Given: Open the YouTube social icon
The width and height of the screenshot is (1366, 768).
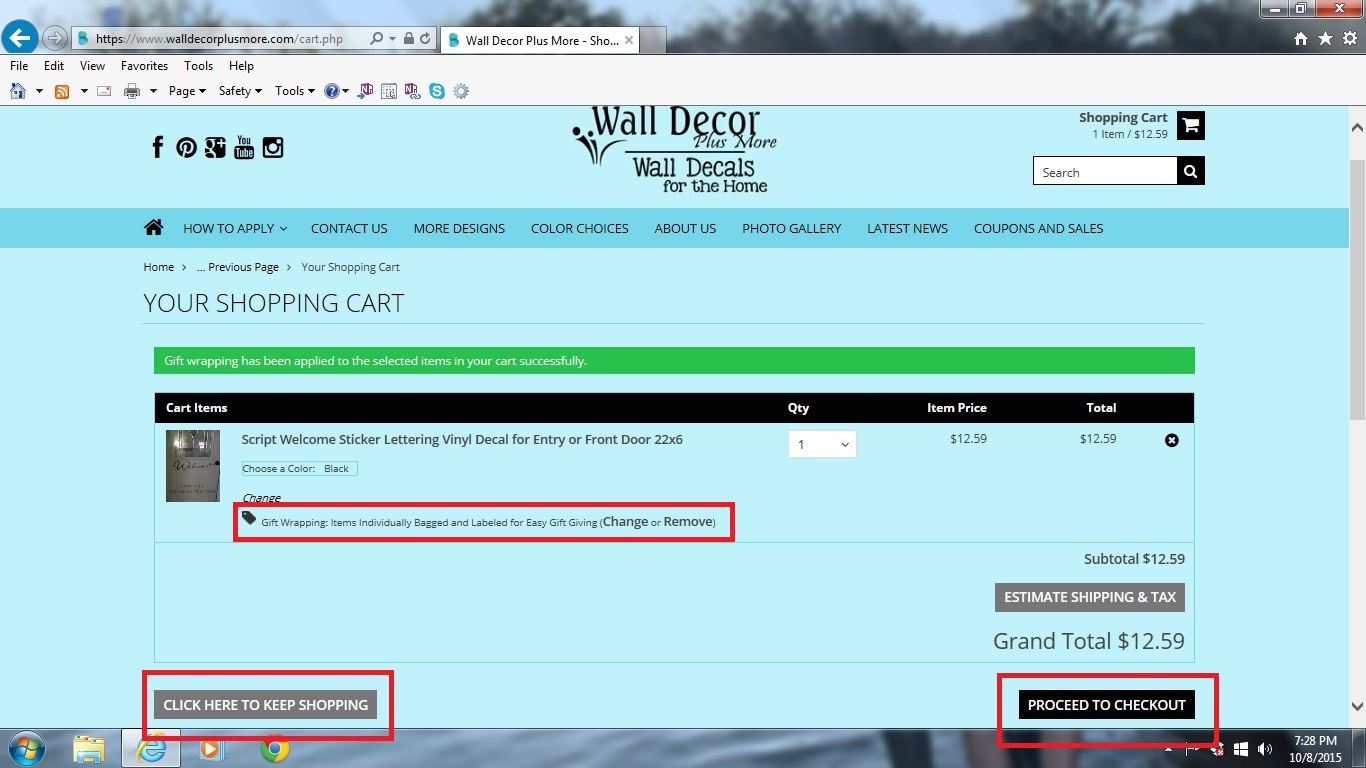Looking at the screenshot, I should click(x=244, y=148).
